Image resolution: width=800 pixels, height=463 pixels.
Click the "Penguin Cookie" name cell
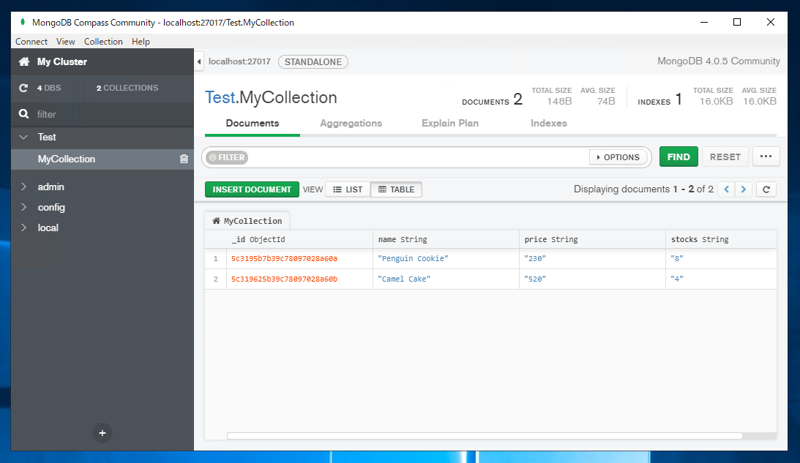click(446, 259)
